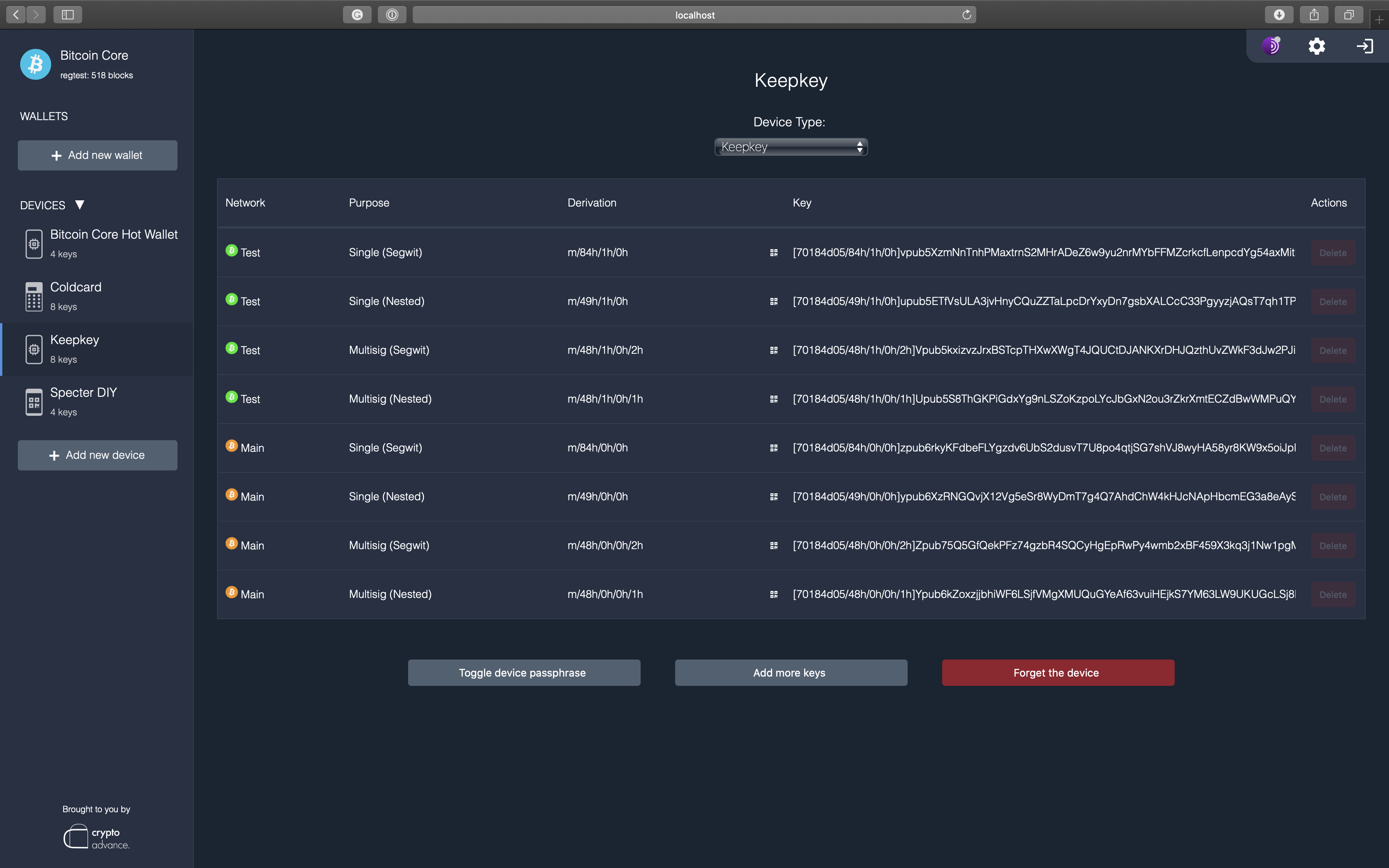
Task: Click the browser reload icon
Action: 967,15
